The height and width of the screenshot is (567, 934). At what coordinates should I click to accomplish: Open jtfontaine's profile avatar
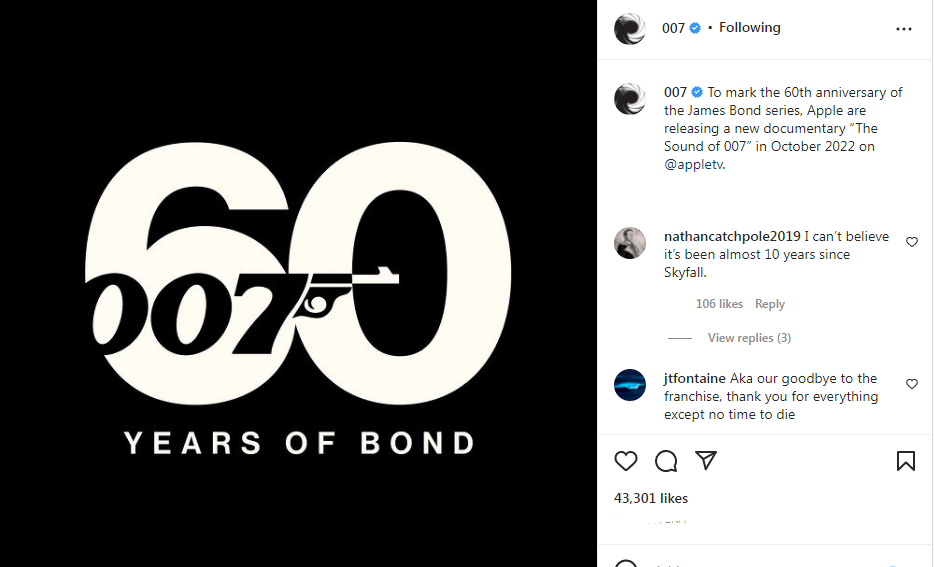click(630, 385)
